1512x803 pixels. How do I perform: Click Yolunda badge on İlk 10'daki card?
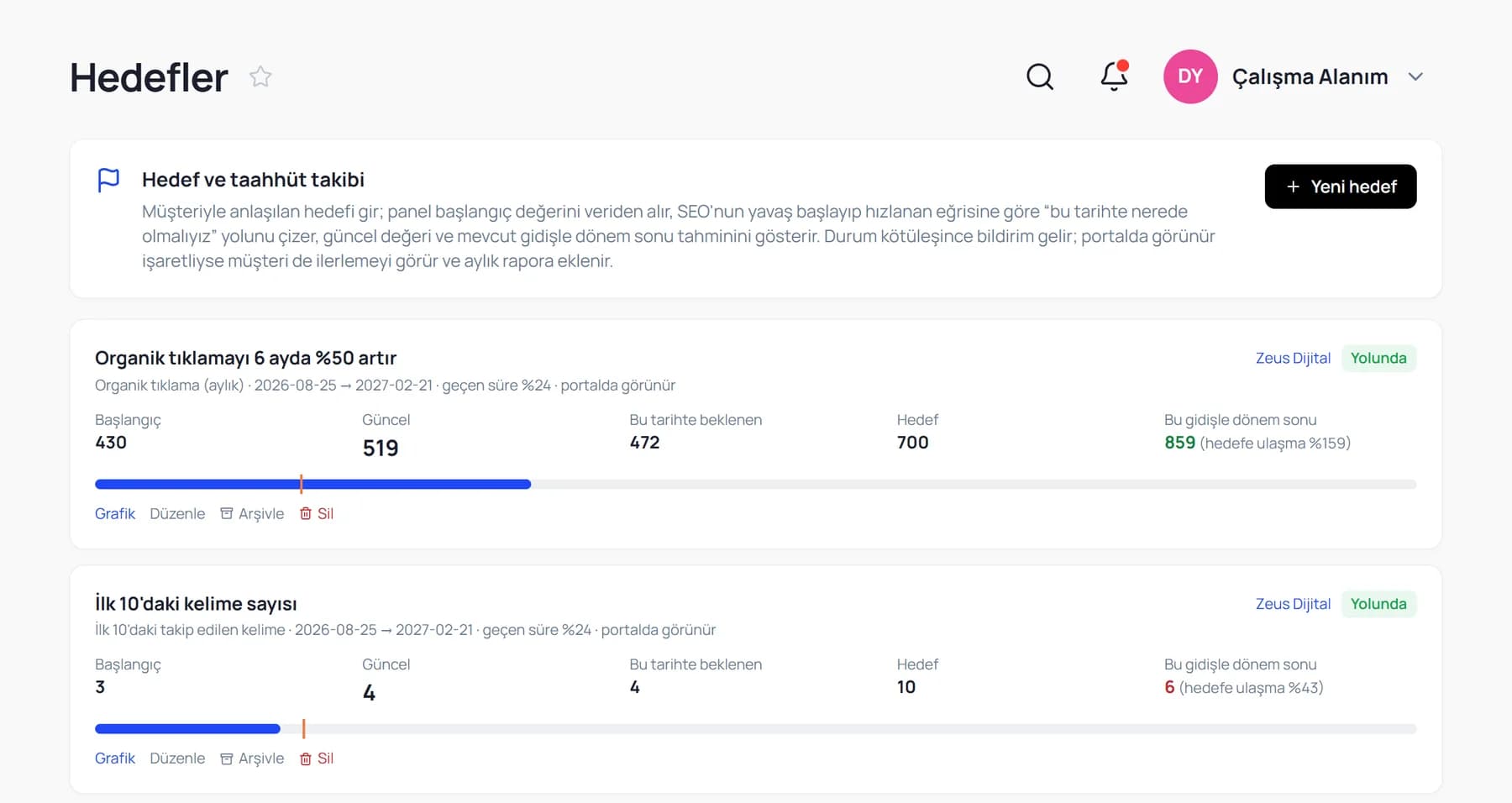click(1378, 604)
